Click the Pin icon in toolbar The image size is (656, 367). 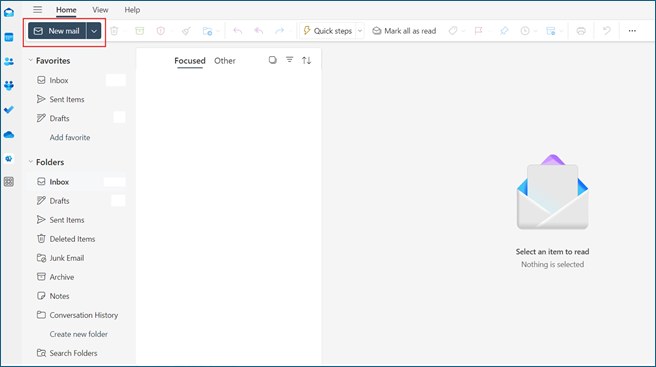[504, 31]
